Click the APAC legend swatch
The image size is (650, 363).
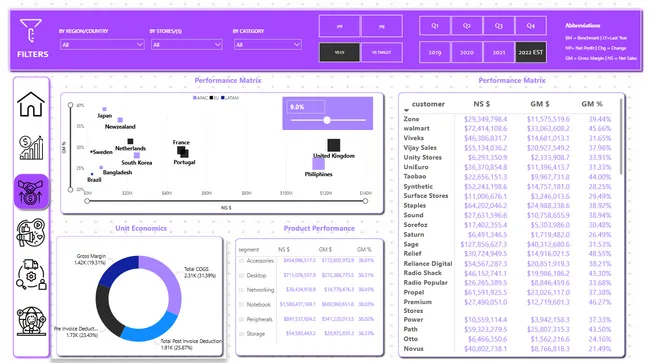(195, 98)
